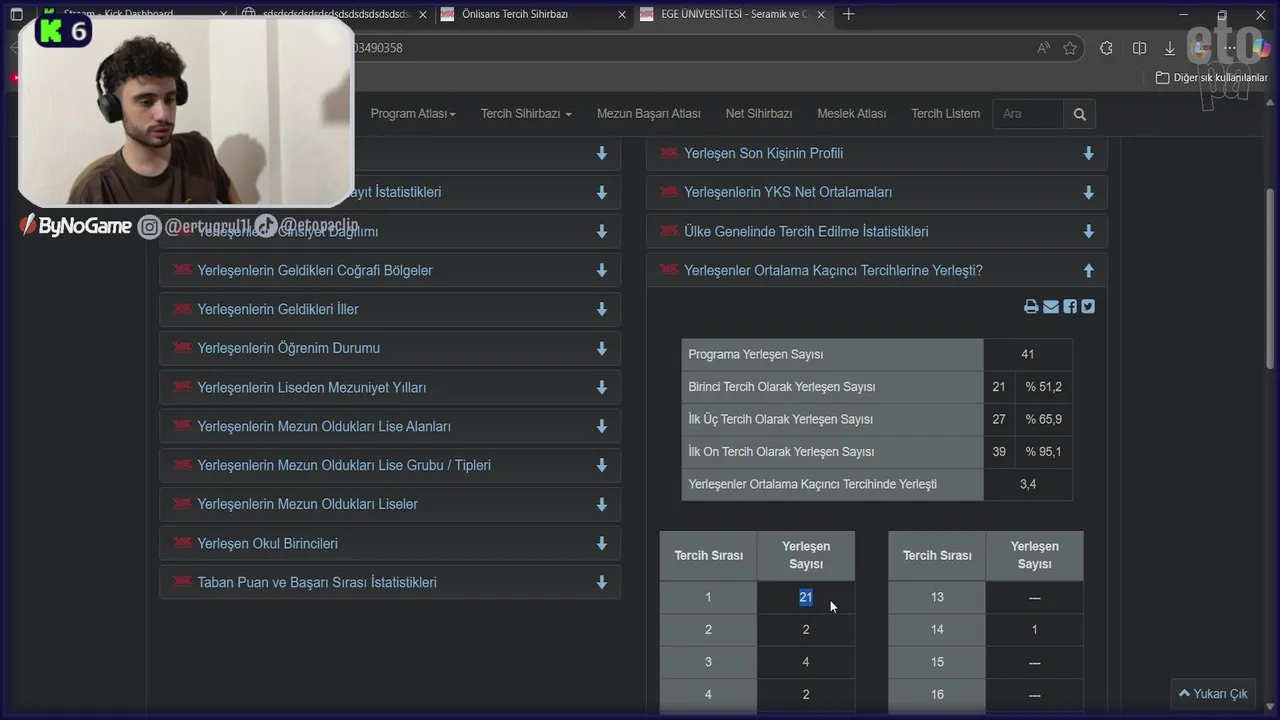
Task: Expand Yerleşenlerin Geldikleri İller arrow
Action: tap(602, 310)
